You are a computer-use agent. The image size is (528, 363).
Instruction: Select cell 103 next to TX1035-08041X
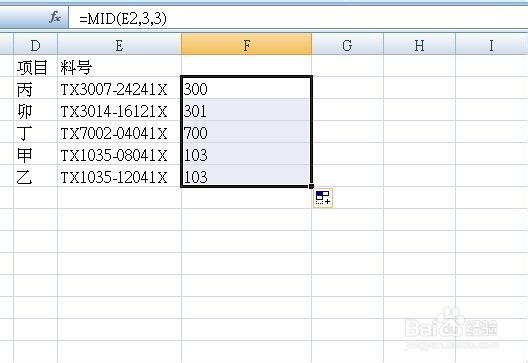click(x=246, y=155)
